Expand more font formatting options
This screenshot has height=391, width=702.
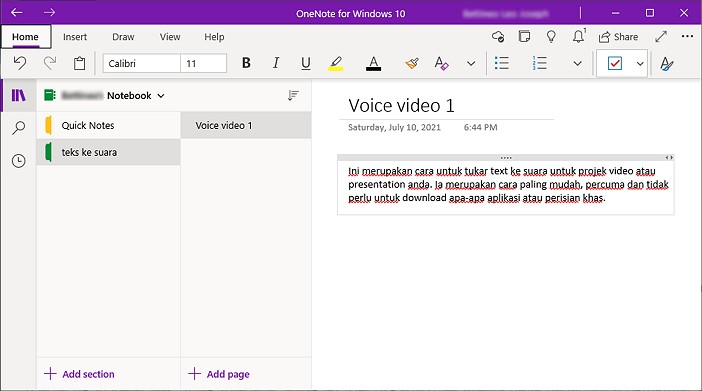pos(471,64)
